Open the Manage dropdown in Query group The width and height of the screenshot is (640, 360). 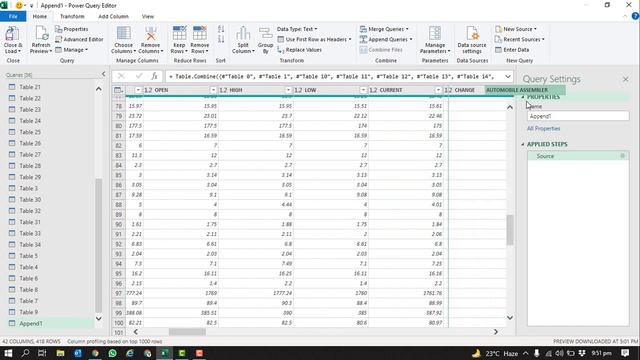pos(71,49)
